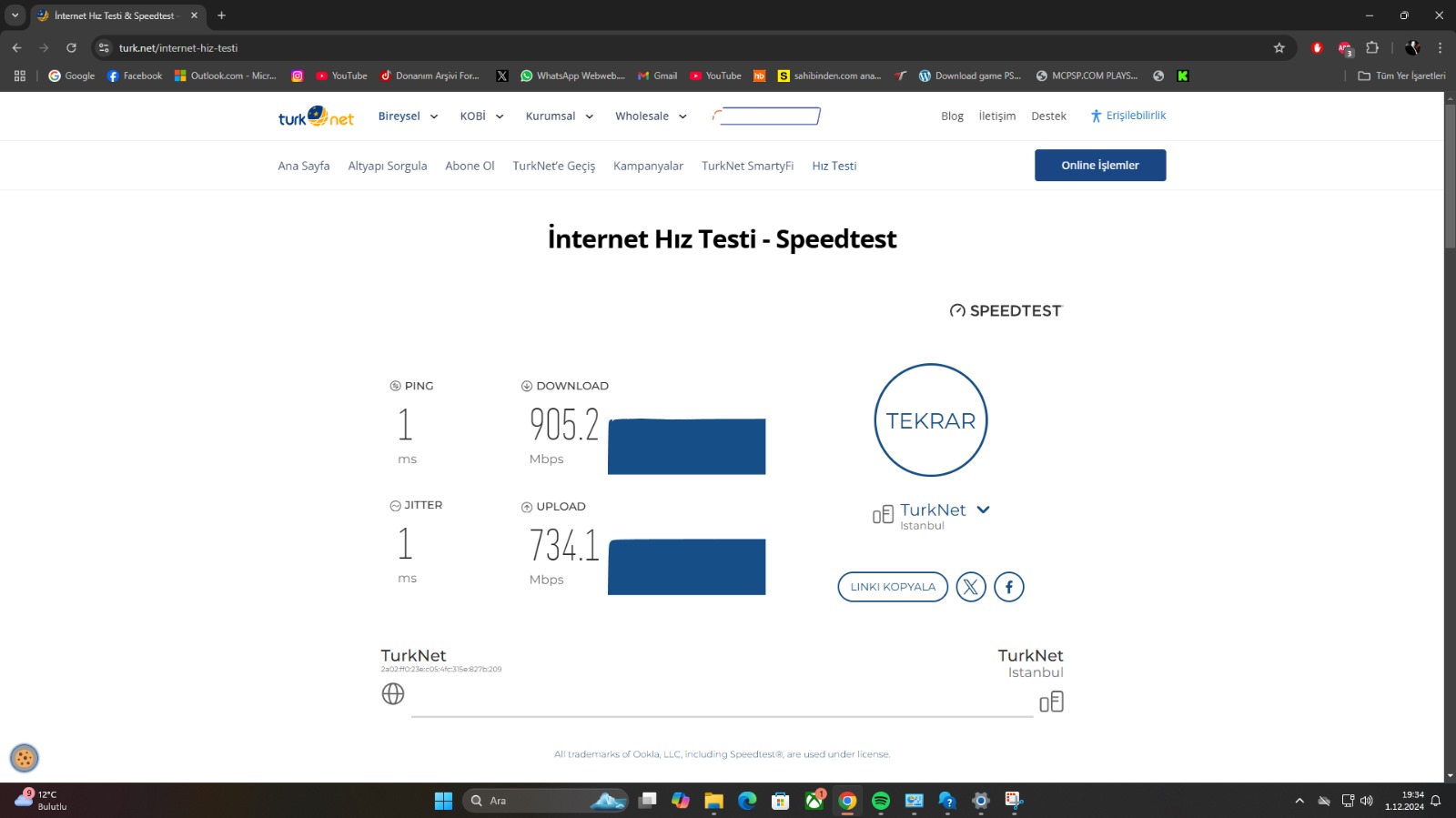The width and height of the screenshot is (1456, 818).
Task: Open Microsoft Store from the taskbar
Action: click(x=781, y=801)
